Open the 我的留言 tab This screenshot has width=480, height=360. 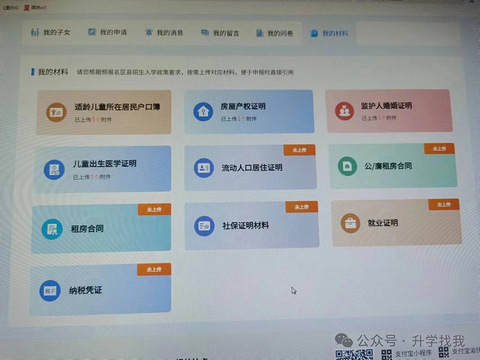point(220,33)
